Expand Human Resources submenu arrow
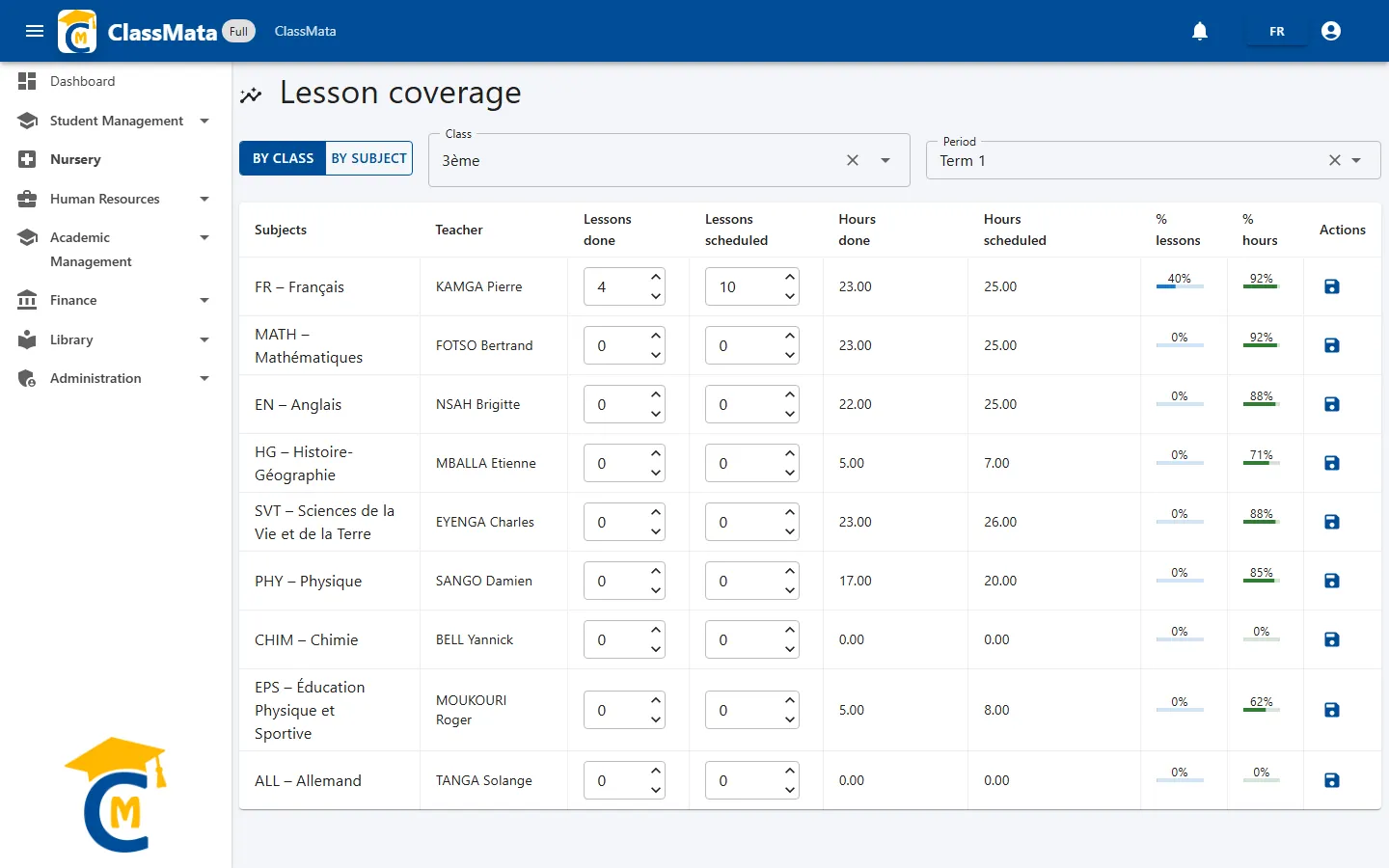This screenshot has width=1389, height=868. (204, 199)
